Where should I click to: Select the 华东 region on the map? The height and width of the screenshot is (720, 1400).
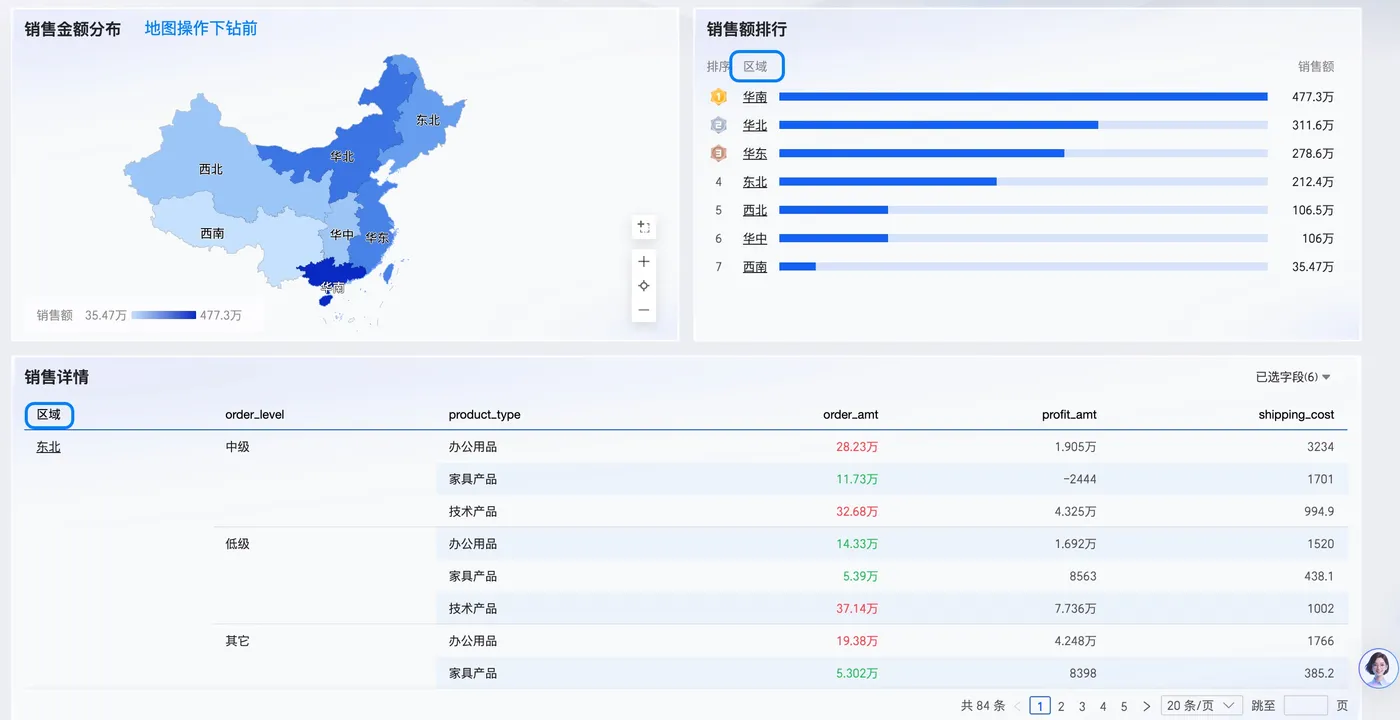pyautogui.click(x=376, y=238)
